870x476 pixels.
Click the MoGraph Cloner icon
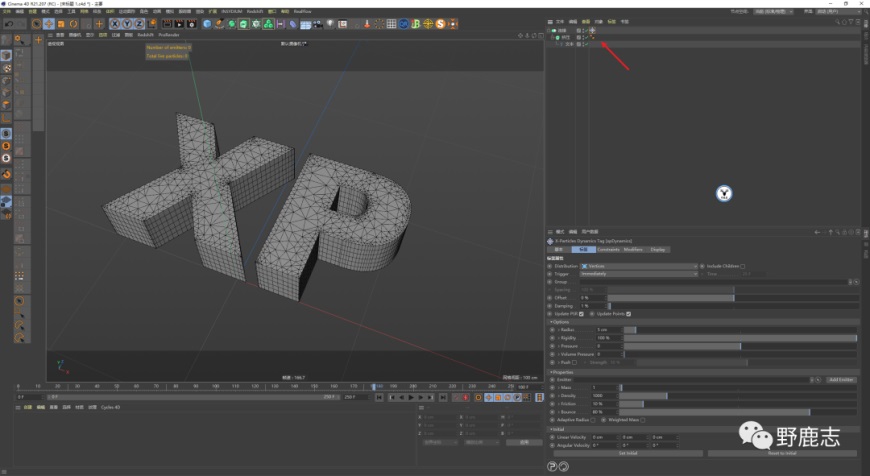268,24
